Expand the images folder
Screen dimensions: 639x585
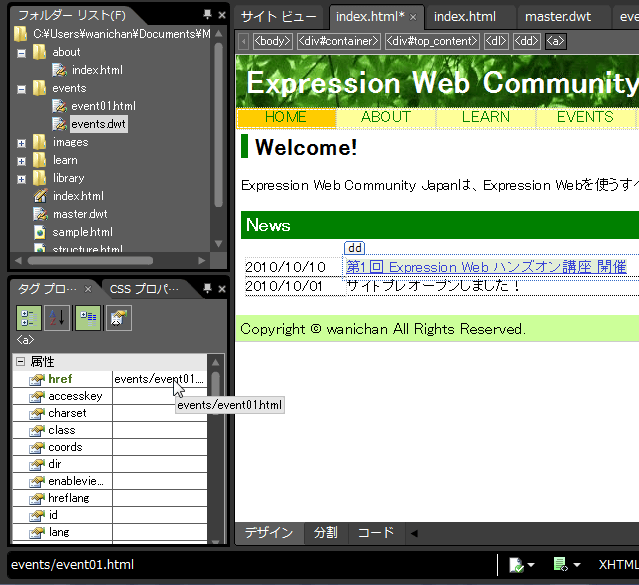pyautogui.click(x=22, y=143)
